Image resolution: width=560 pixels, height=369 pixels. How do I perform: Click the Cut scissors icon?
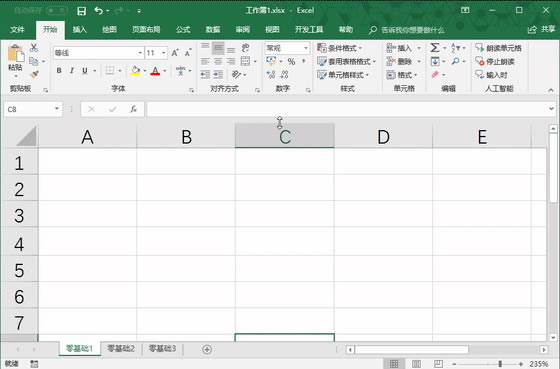click(x=34, y=48)
